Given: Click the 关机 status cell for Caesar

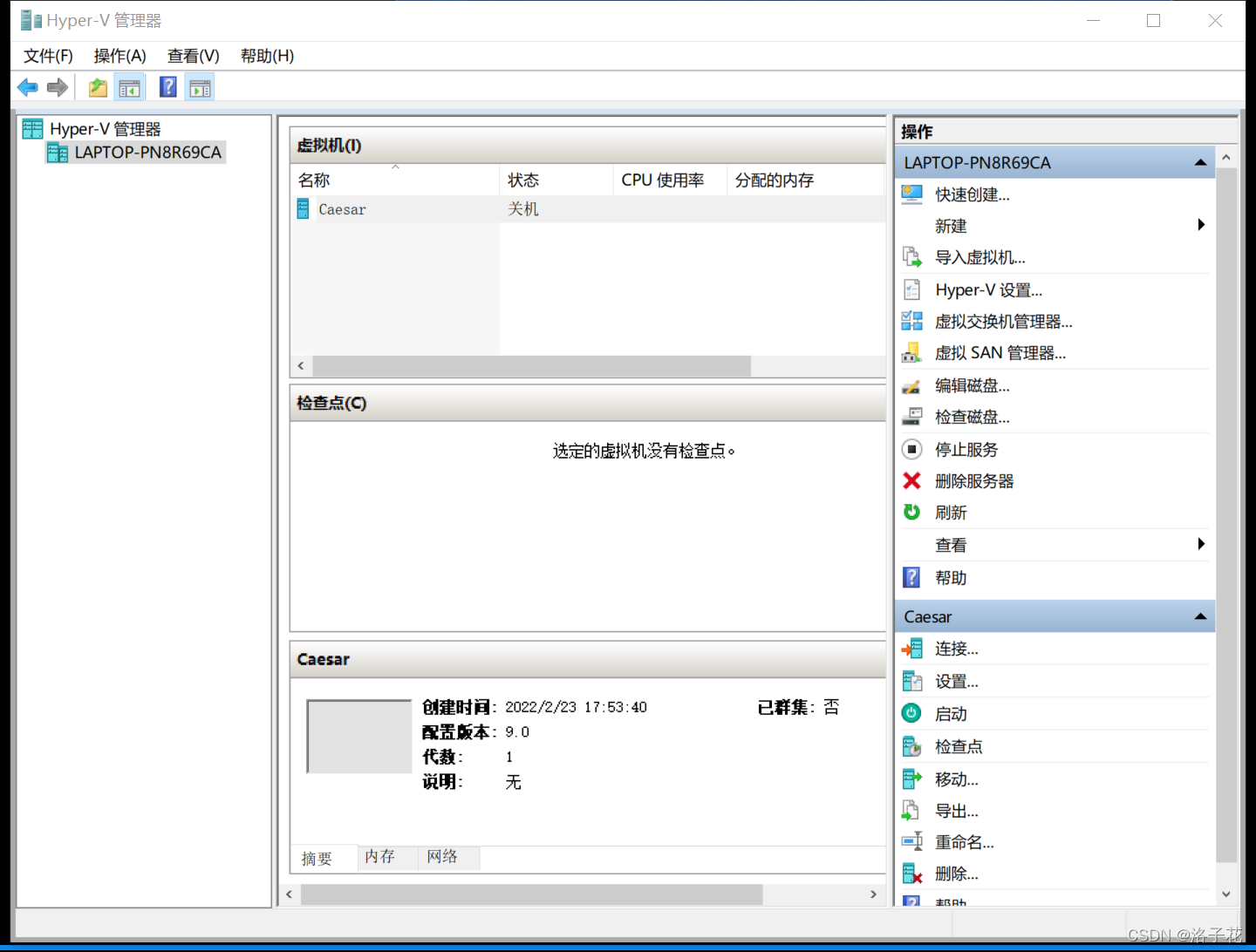Looking at the screenshot, I should 523,209.
